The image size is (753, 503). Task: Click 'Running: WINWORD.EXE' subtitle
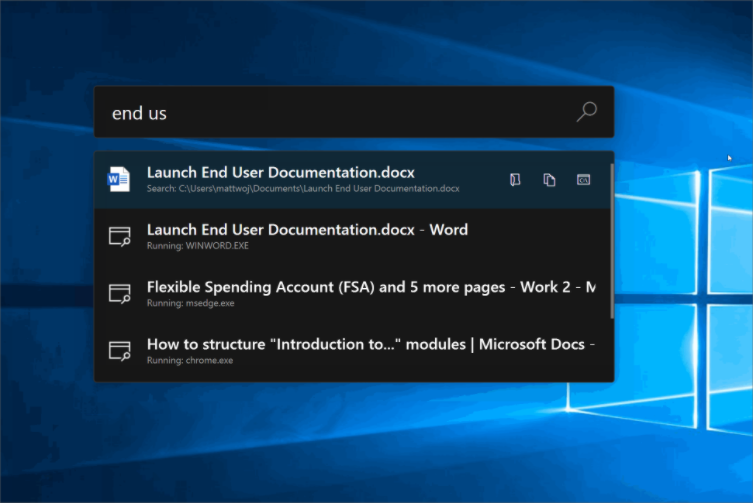tap(198, 245)
